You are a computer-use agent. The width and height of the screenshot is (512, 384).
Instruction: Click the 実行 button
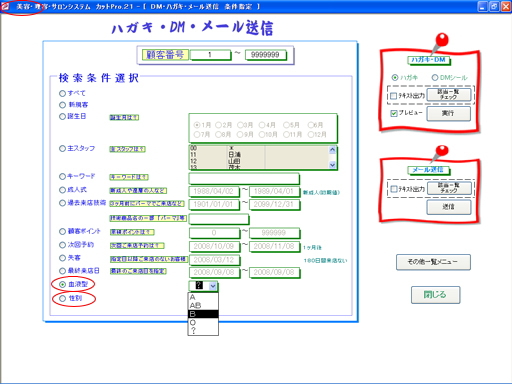449,113
